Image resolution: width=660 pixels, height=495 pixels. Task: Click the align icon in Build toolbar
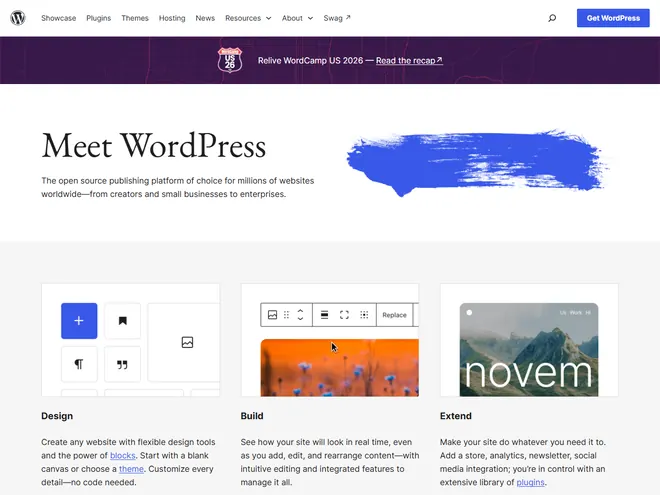point(325,315)
